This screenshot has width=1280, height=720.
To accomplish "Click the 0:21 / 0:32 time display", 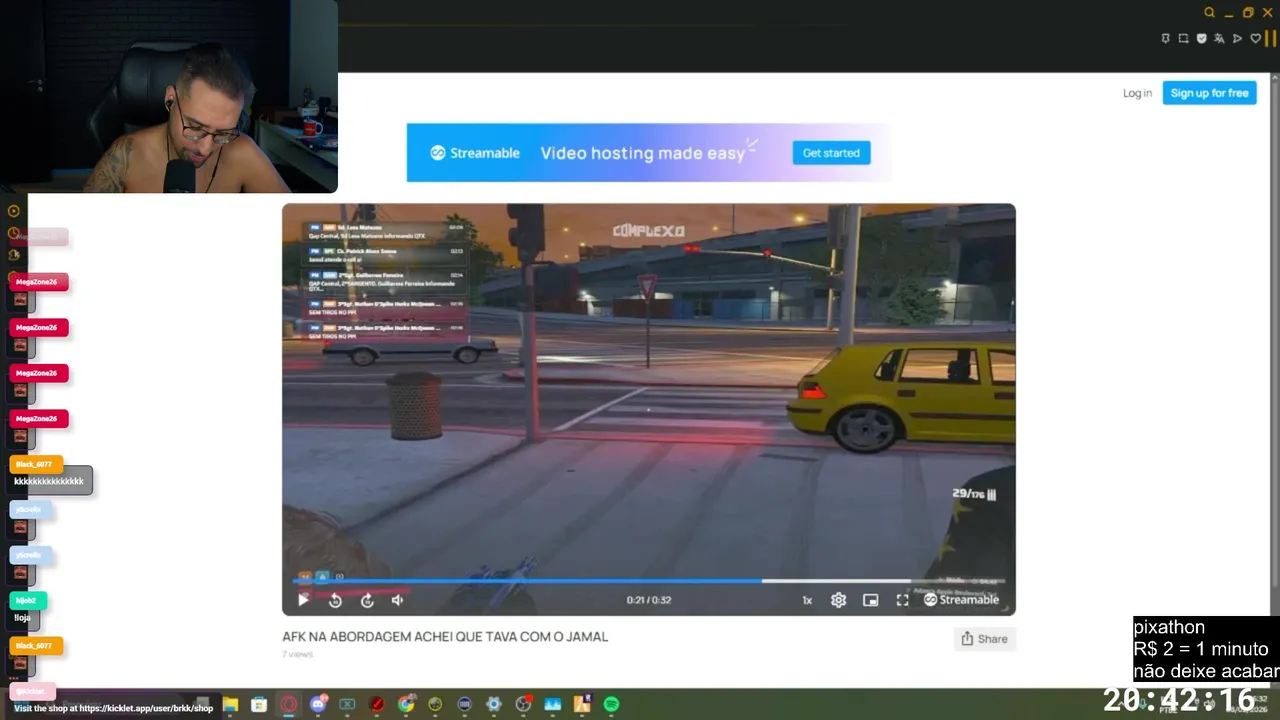I will (x=649, y=600).
